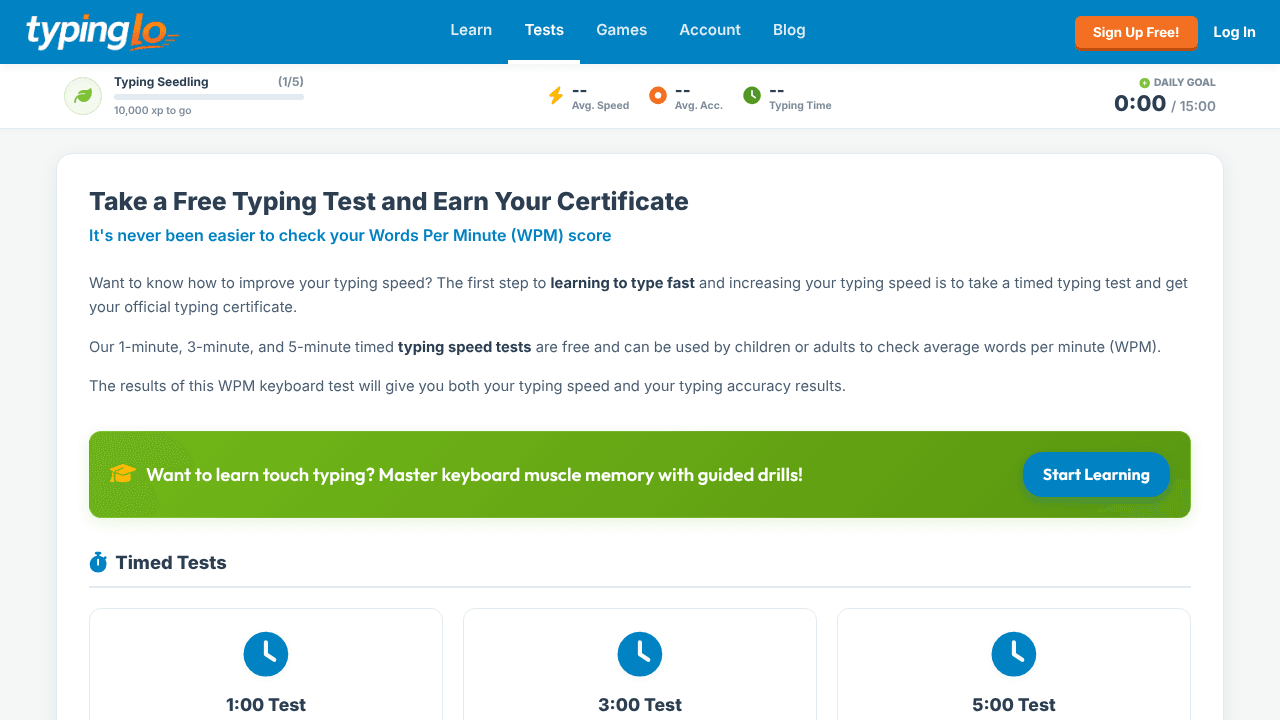Click the "/ 15:00" goal target text

coord(1194,106)
